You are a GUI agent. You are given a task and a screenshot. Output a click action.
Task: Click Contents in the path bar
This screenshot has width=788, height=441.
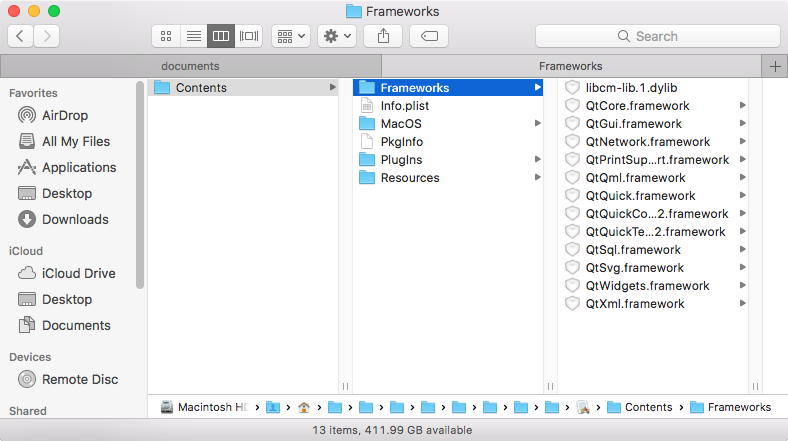640,407
